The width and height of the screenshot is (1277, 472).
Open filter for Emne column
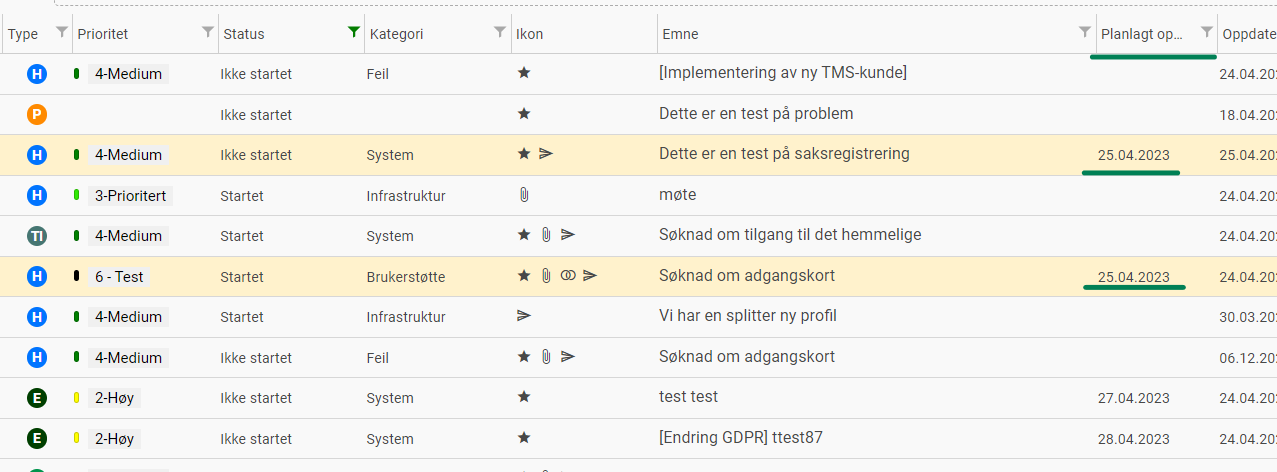(1085, 33)
